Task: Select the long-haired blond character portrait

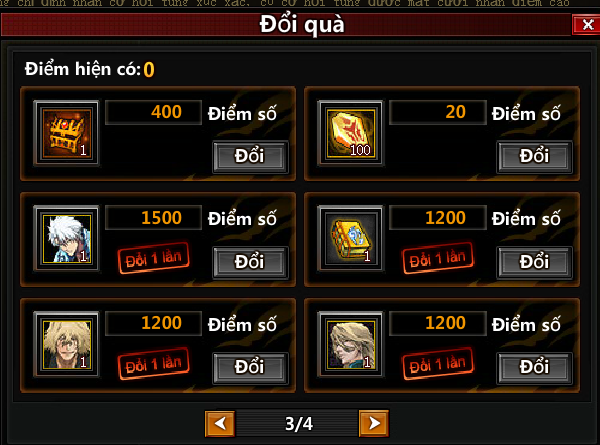Action: pos(351,344)
